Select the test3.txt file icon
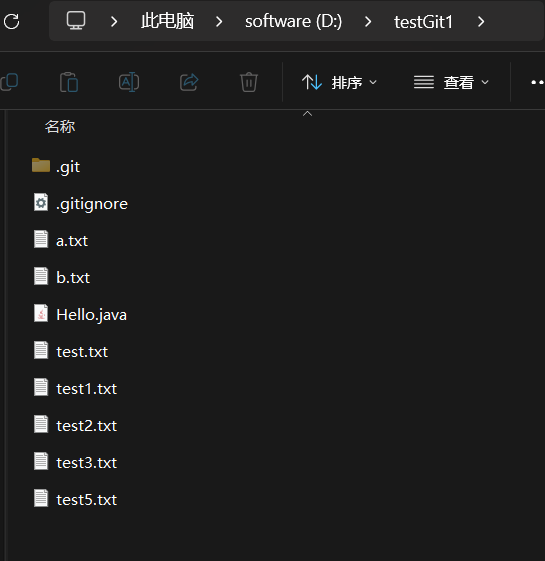 pos(41,462)
